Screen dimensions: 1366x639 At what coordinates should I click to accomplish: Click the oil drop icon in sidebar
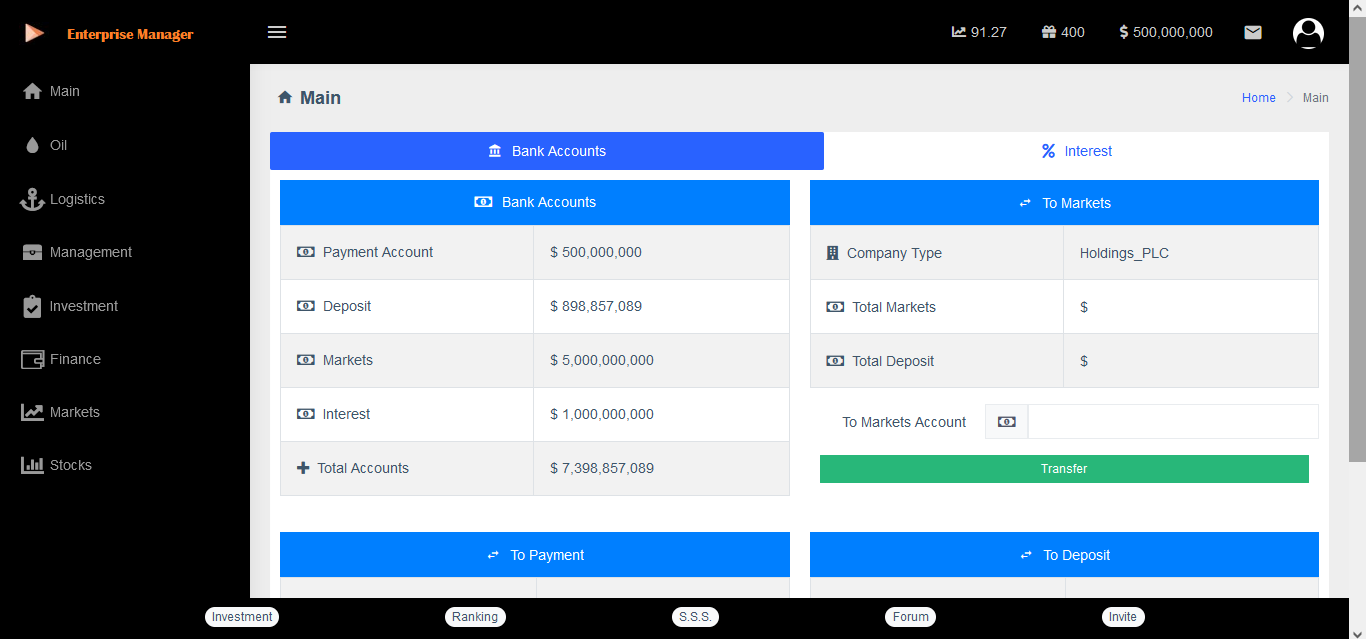click(32, 145)
